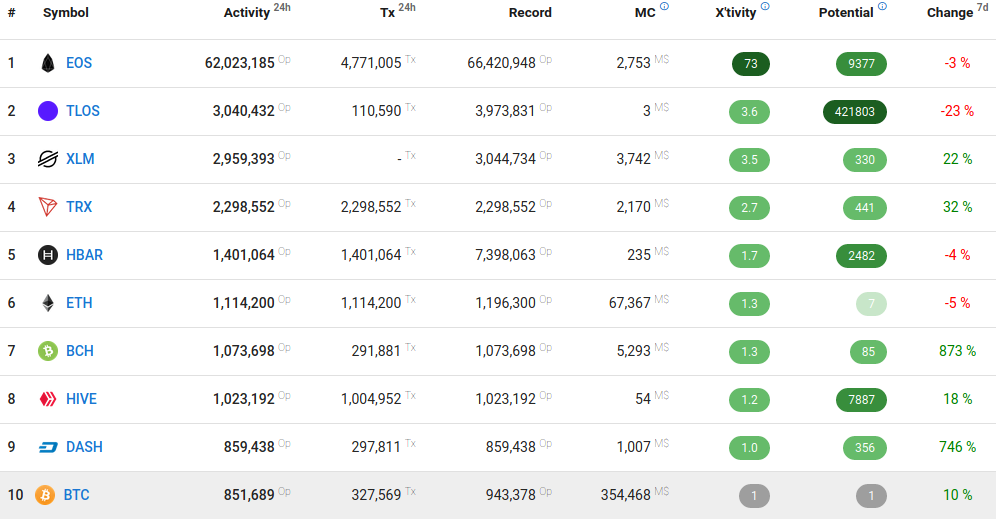Click the TRX Tron logo icon

coord(48,206)
